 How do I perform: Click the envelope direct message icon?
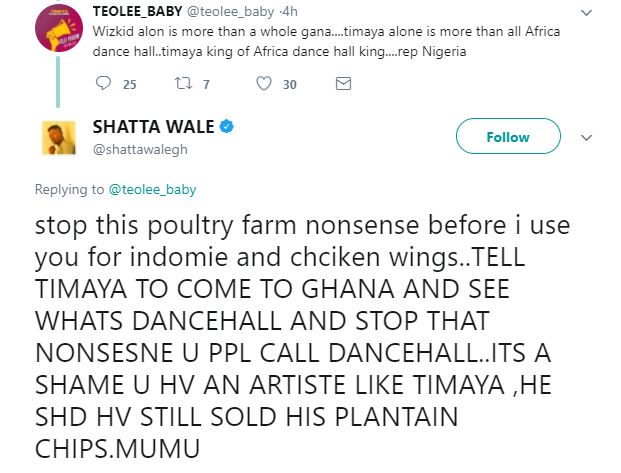343,85
